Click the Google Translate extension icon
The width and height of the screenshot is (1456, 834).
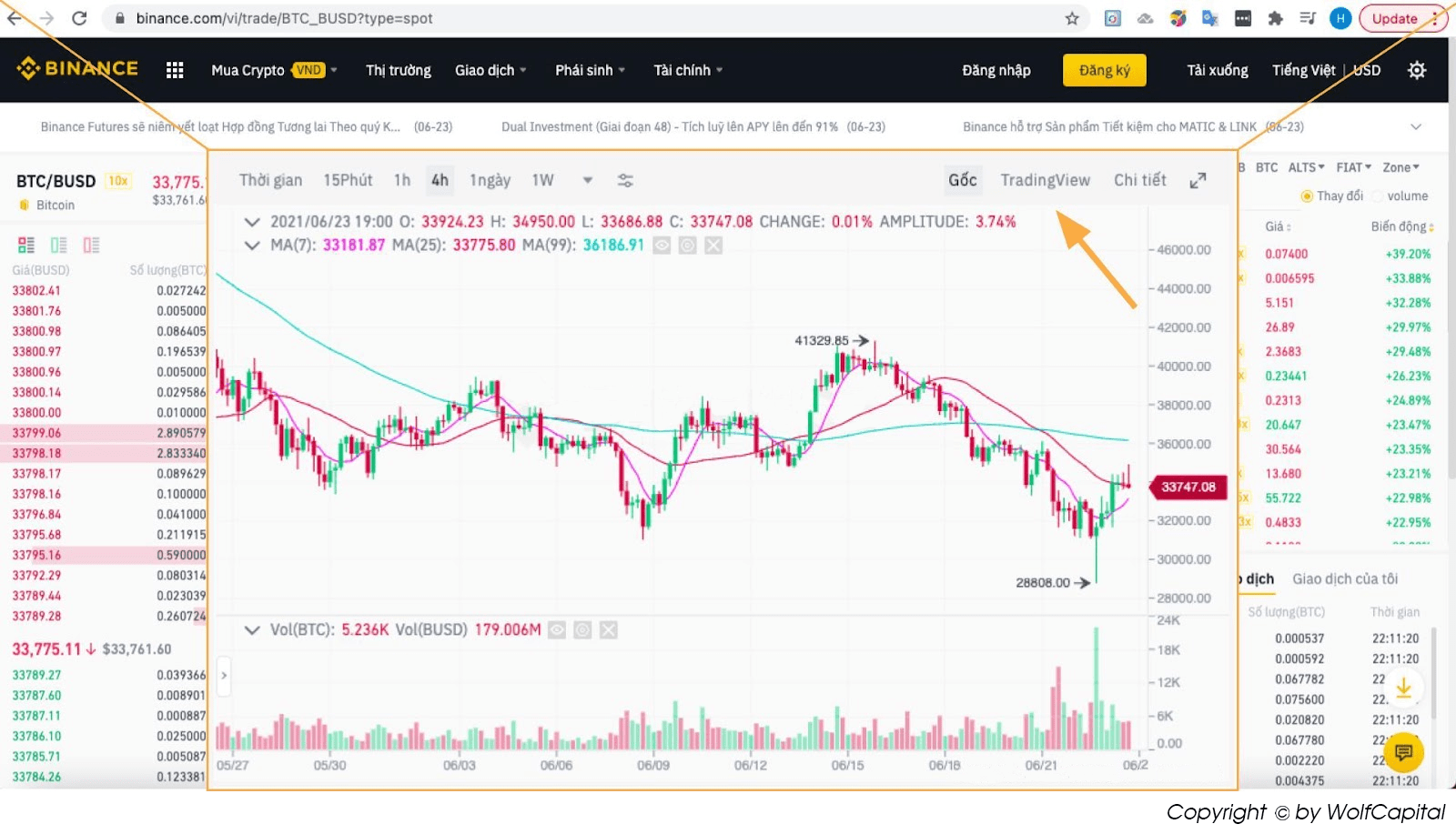(1209, 18)
